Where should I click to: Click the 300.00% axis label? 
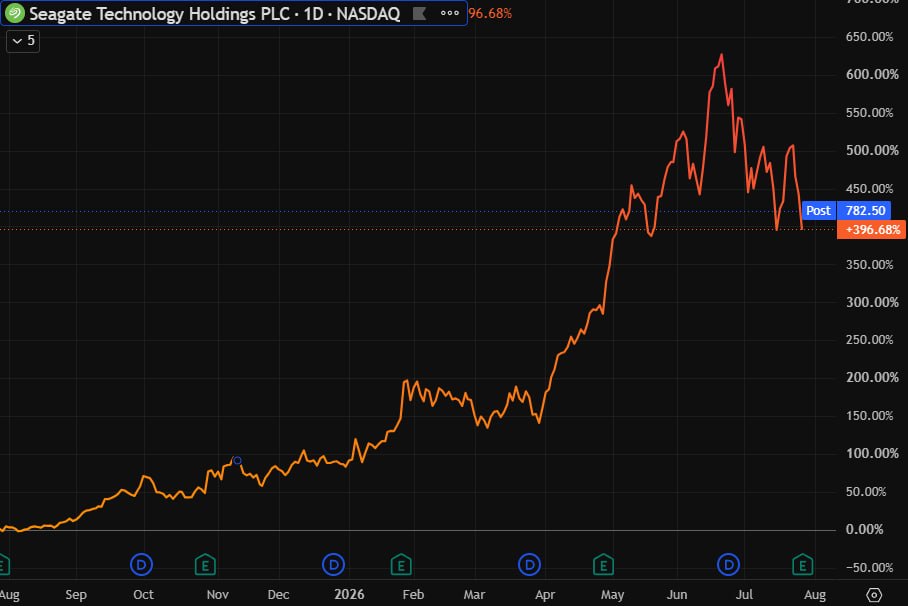[872, 302]
